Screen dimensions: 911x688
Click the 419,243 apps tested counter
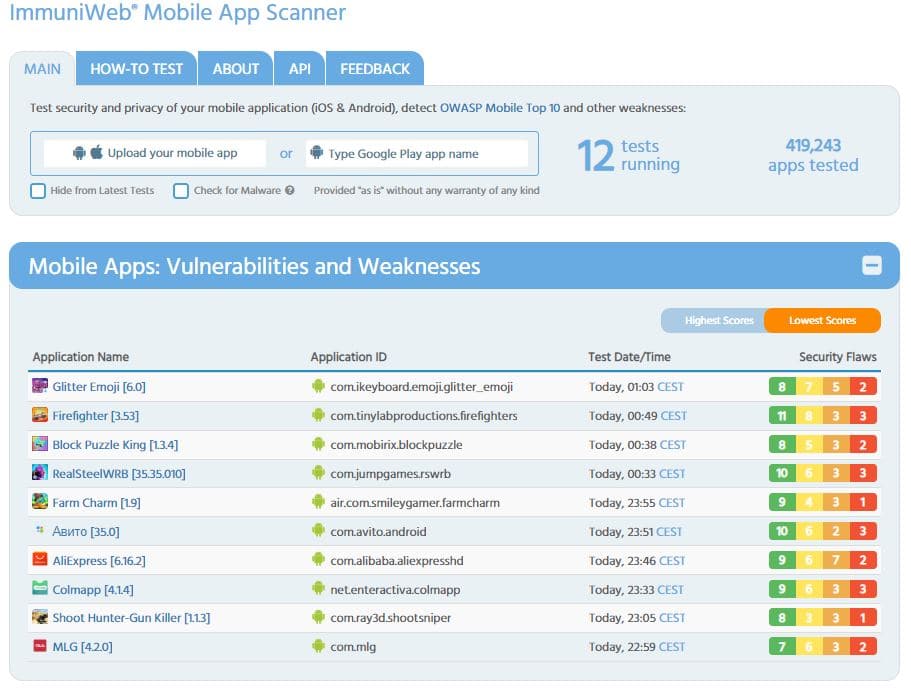point(813,155)
